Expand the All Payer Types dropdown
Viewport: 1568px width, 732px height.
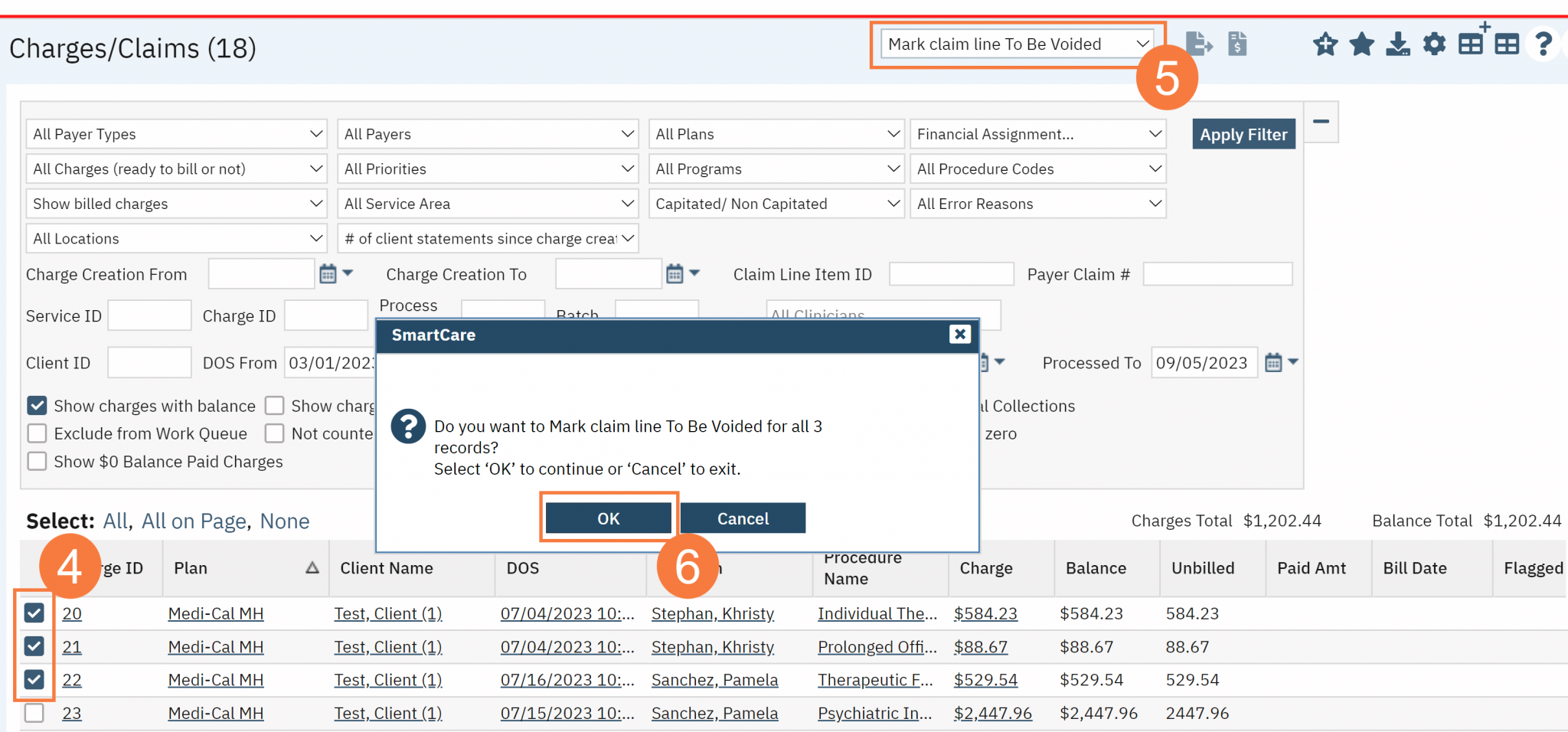(x=177, y=134)
